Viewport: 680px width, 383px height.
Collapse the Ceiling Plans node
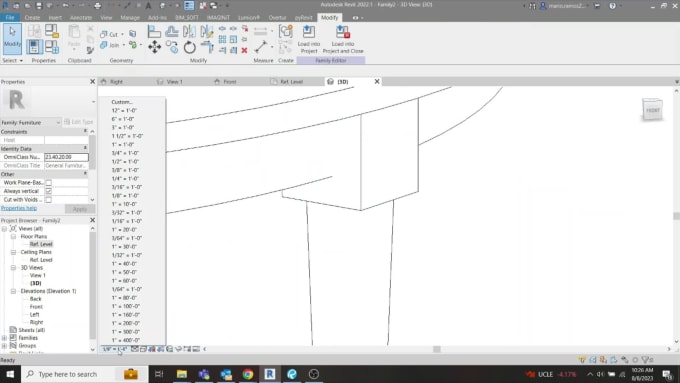coord(13,252)
